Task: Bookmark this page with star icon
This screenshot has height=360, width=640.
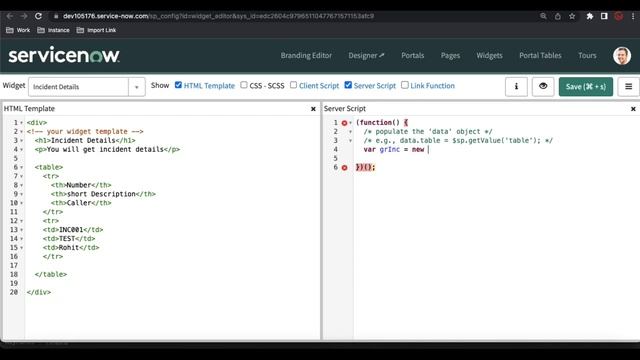Action: pyautogui.click(x=572, y=16)
